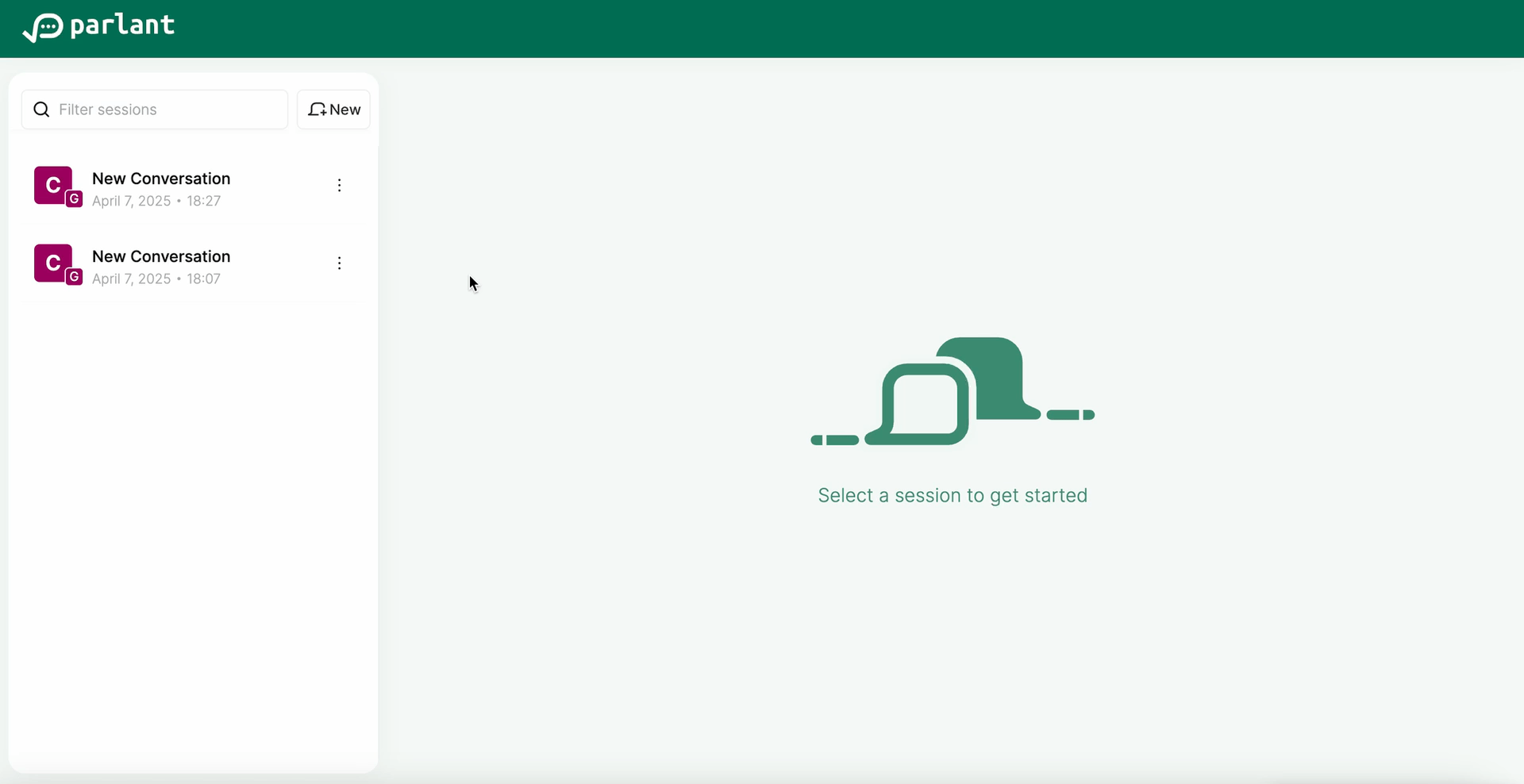Click the chat bubbles illustration in the center
The width and height of the screenshot is (1524, 784).
tap(952, 392)
